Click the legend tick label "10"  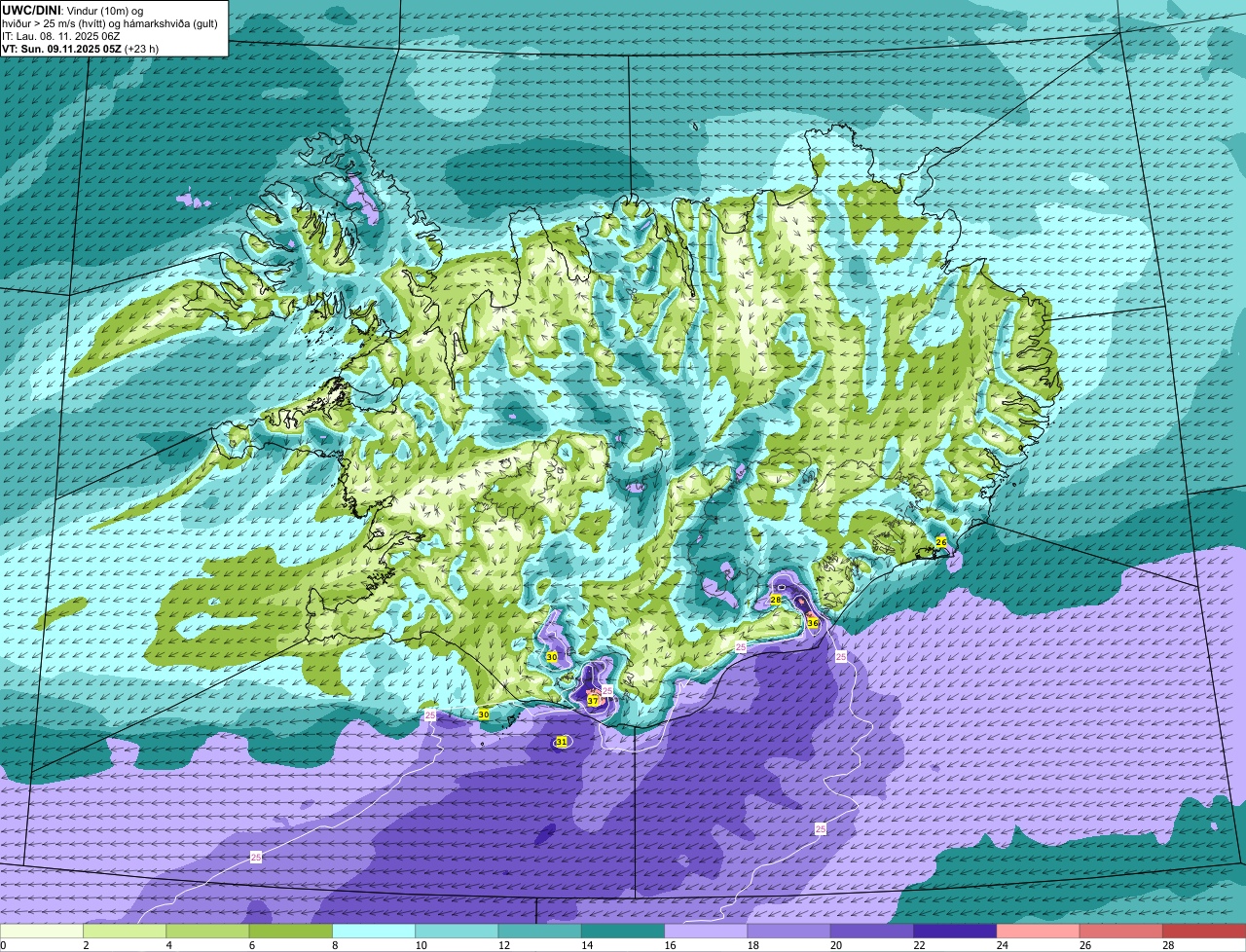(421, 945)
